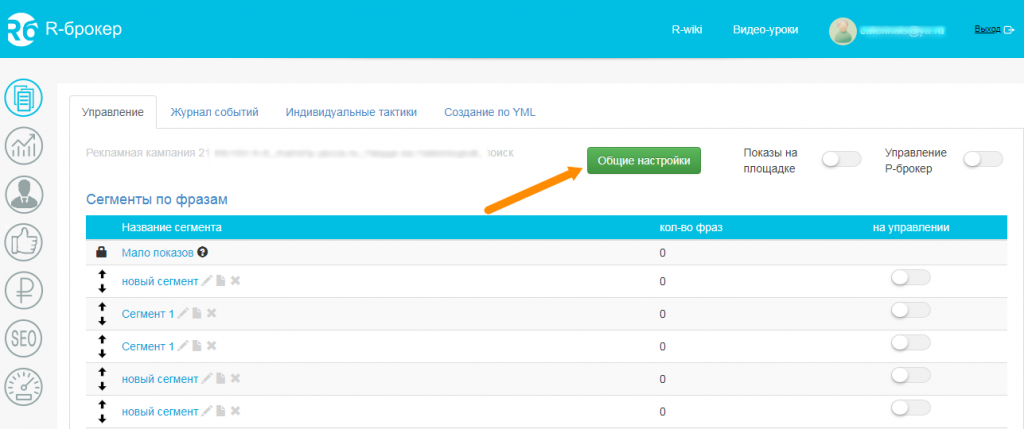1024x429 pixels.
Task: Click the lock icon in Мало показов row
Action: pyautogui.click(x=101, y=252)
